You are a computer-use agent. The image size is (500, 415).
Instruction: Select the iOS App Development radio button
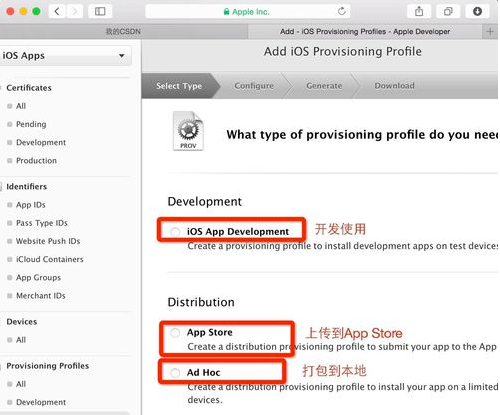point(175,231)
